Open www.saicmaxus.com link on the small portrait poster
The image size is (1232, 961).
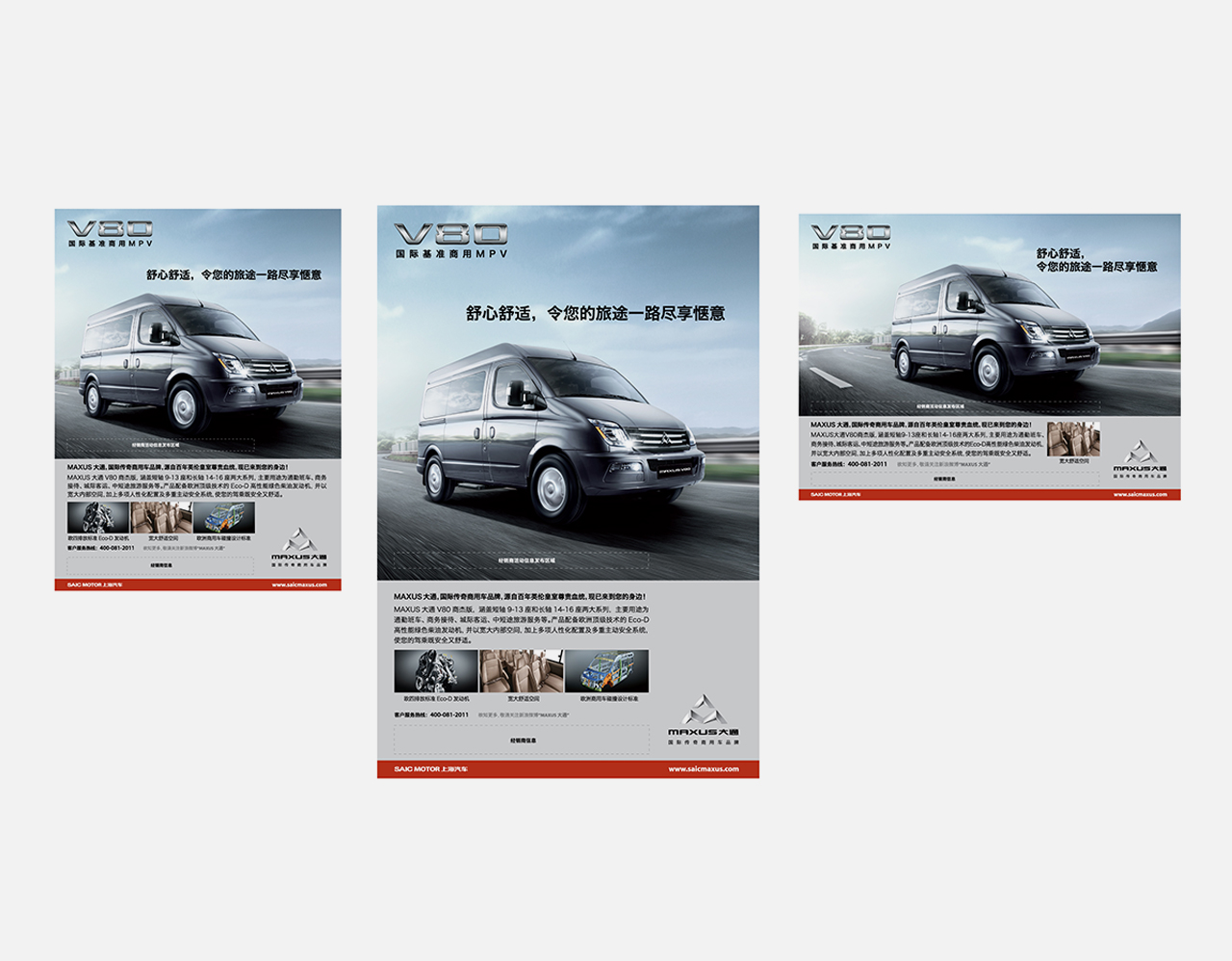point(299,584)
